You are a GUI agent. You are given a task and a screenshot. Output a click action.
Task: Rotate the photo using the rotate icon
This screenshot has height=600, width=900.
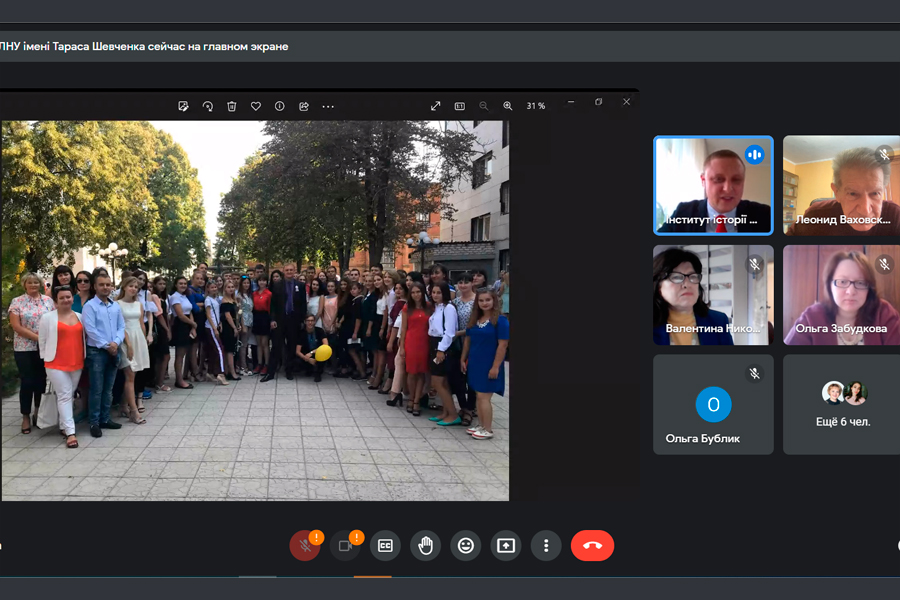click(207, 106)
